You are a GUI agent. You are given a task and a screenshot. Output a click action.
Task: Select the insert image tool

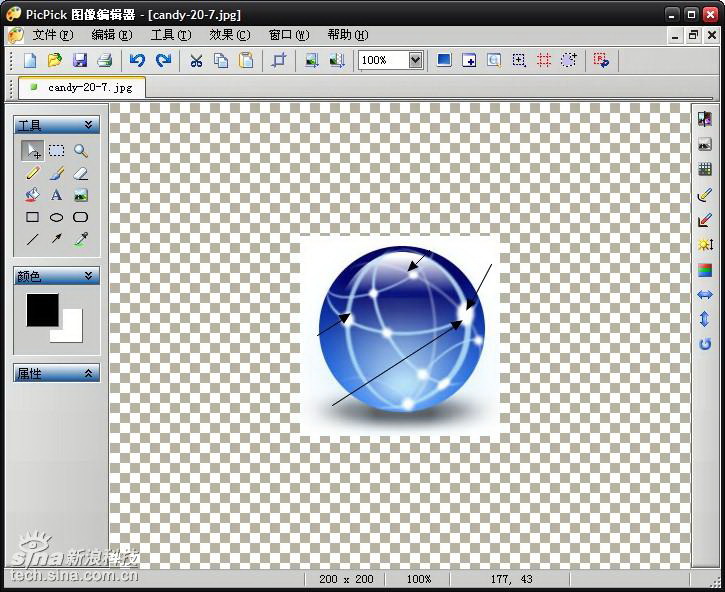coord(81,195)
